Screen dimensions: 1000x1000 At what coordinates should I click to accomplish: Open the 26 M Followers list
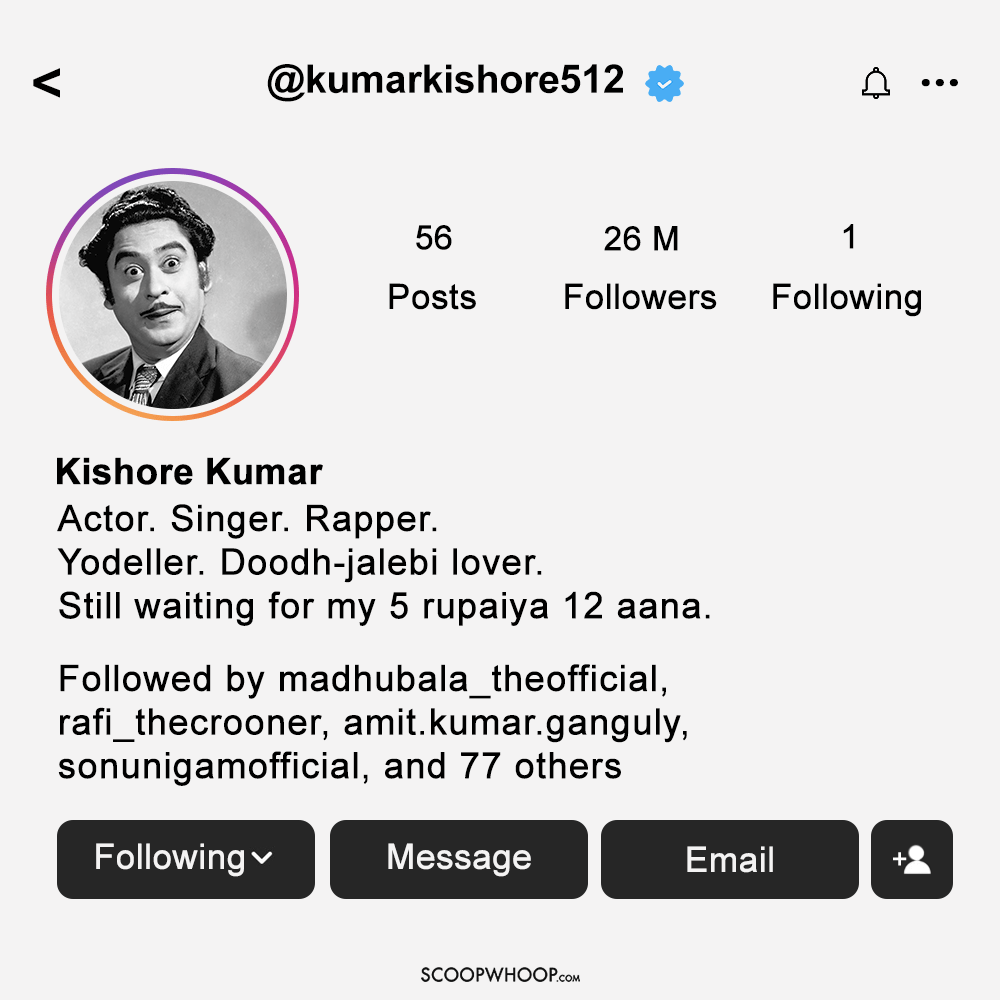pyautogui.click(x=640, y=267)
